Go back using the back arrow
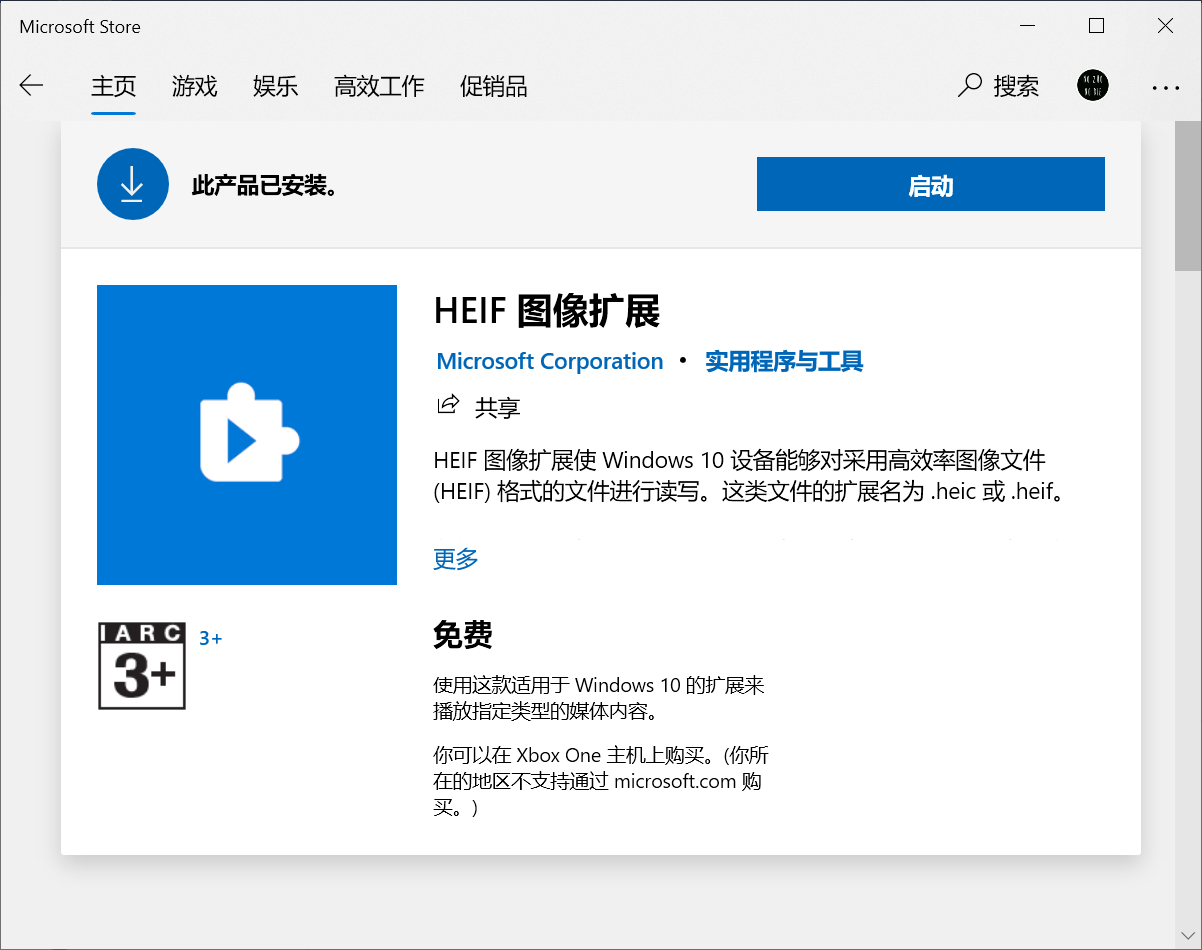Image resolution: width=1202 pixels, height=950 pixels. click(x=31, y=86)
